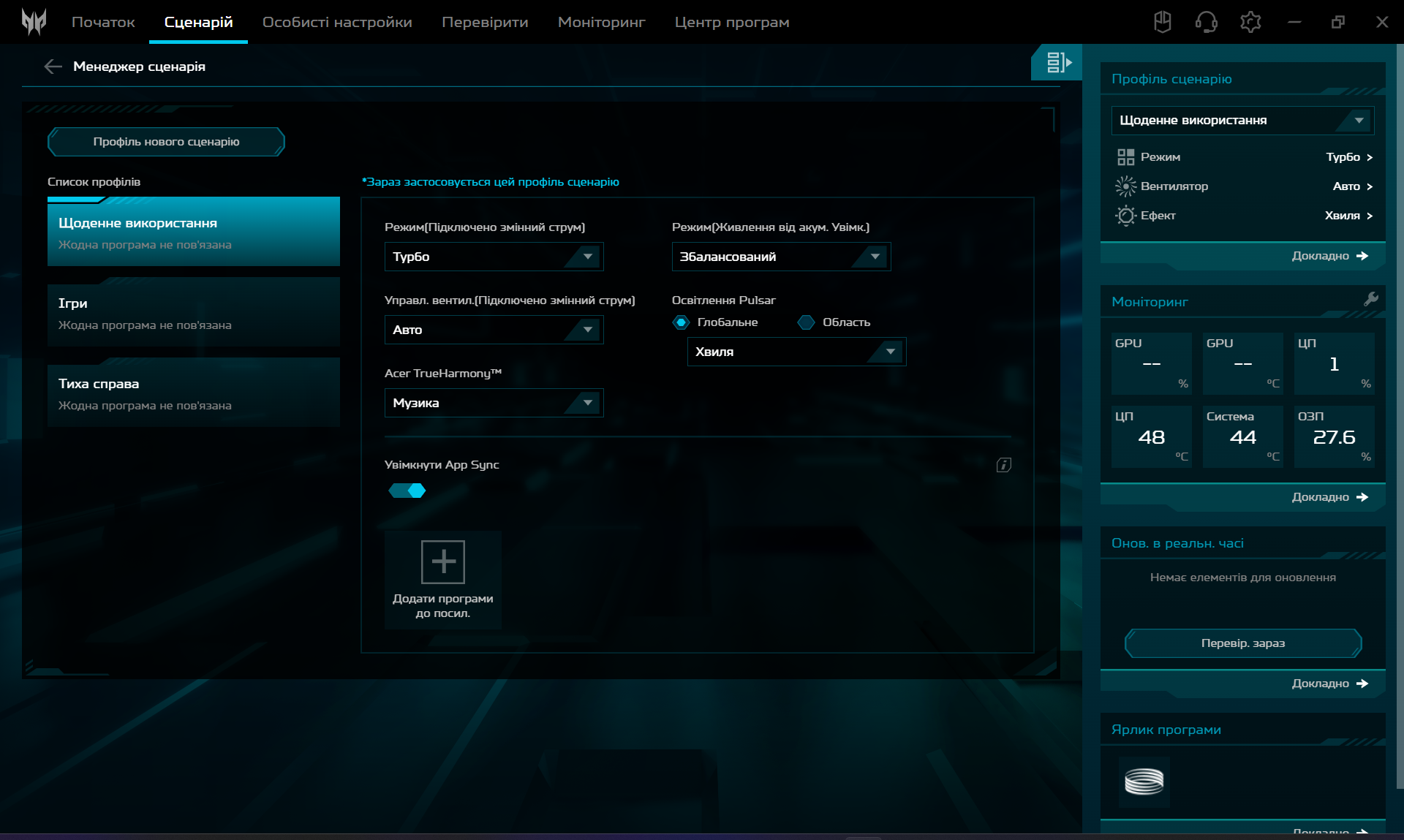The height and width of the screenshot is (840, 1404).
Task: Open the settings gear icon
Action: [1250, 22]
